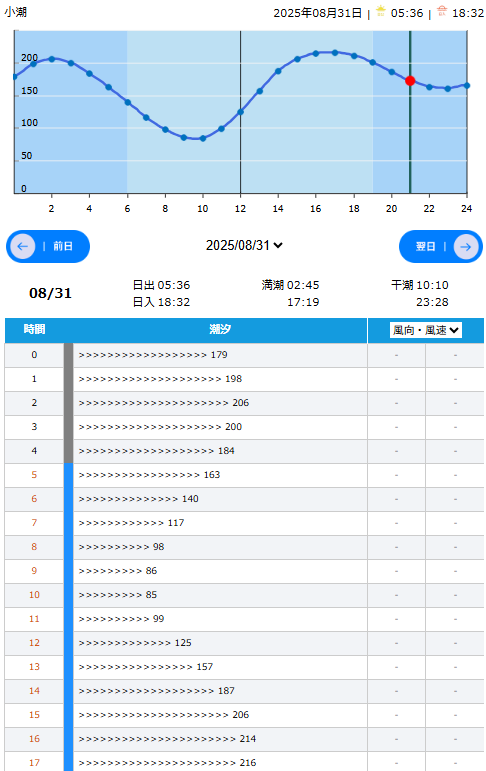Click the 潮汐 column header
This screenshot has height=771, width=486.
tap(220, 329)
